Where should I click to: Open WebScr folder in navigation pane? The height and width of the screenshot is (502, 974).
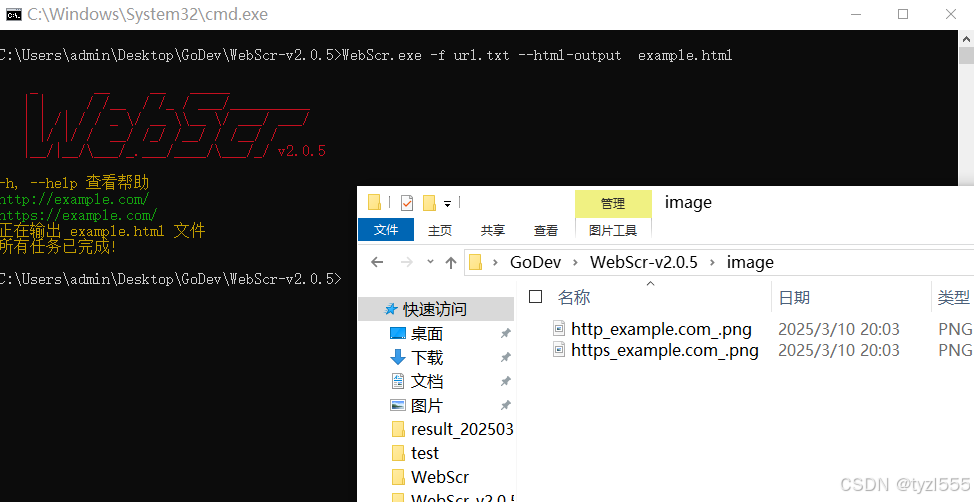pos(440,477)
